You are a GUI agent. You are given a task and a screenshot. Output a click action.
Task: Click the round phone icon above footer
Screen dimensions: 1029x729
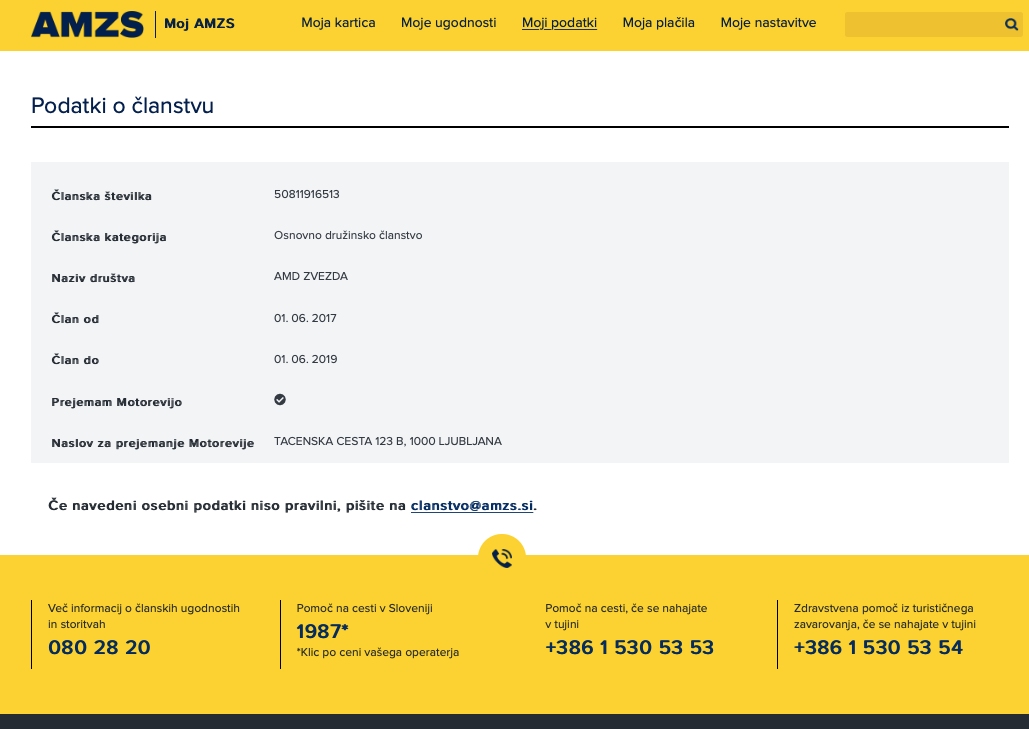pyautogui.click(x=502, y=558)
